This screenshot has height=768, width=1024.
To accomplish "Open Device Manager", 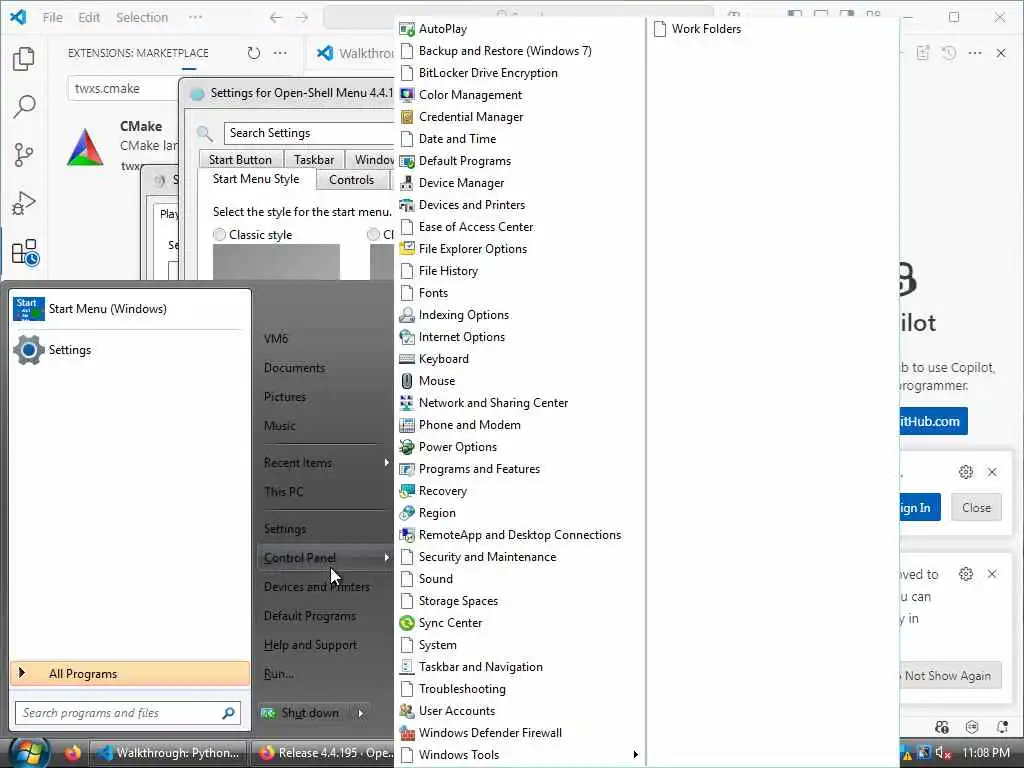I will coord(461,183).
